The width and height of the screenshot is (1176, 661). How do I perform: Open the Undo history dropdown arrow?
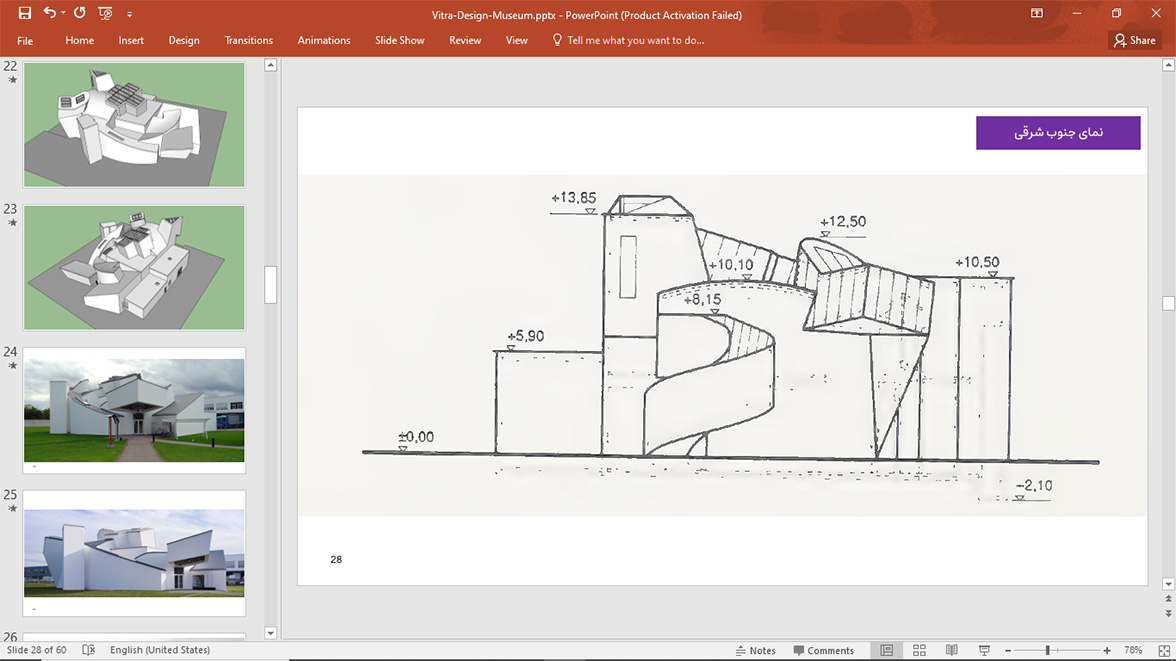pyautogui.click(x=63, y=13)
